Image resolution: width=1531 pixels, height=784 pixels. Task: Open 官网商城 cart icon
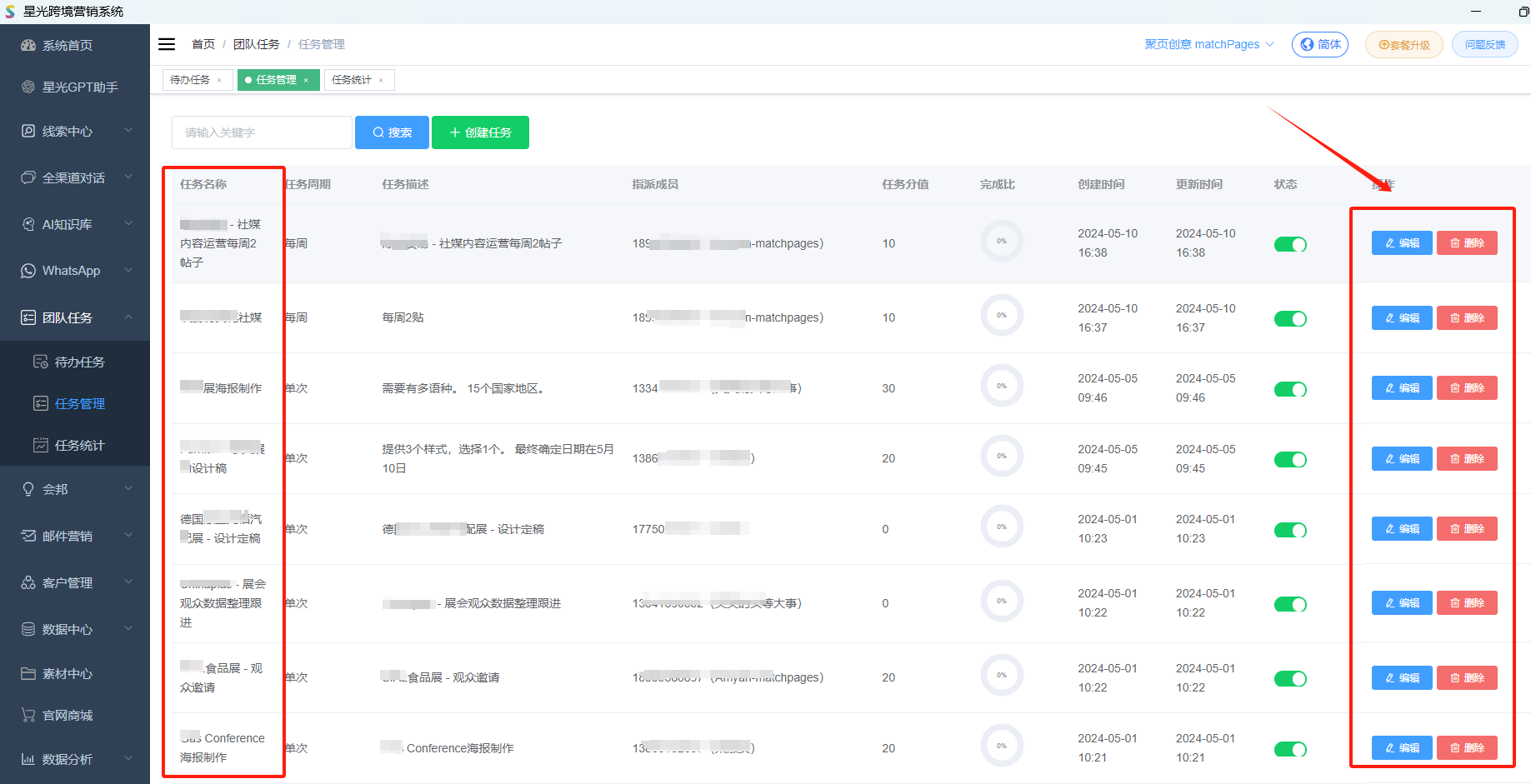tap(28, 715)
